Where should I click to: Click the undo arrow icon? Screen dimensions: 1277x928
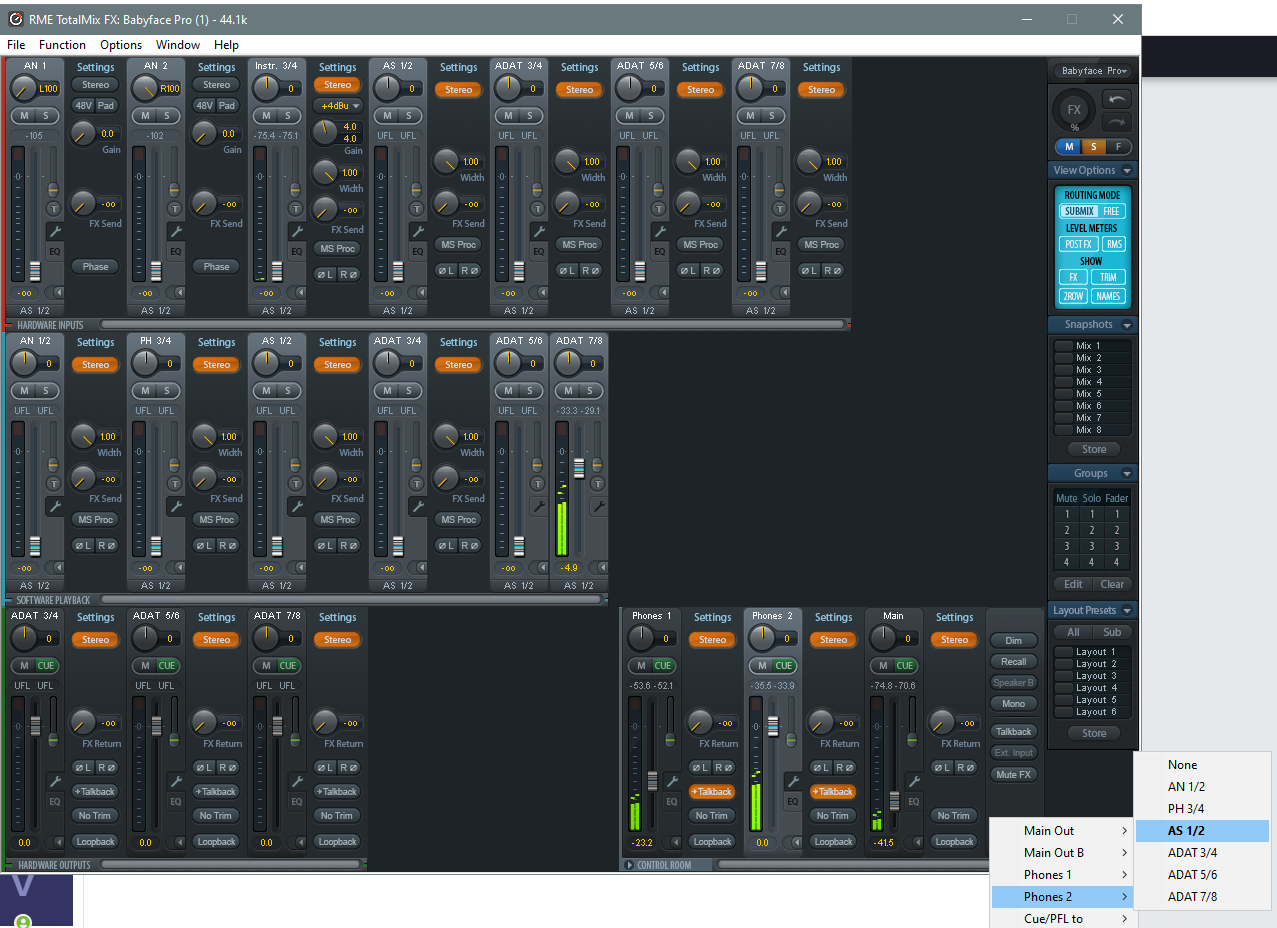pyautogui.click(x=1118, y=99)
